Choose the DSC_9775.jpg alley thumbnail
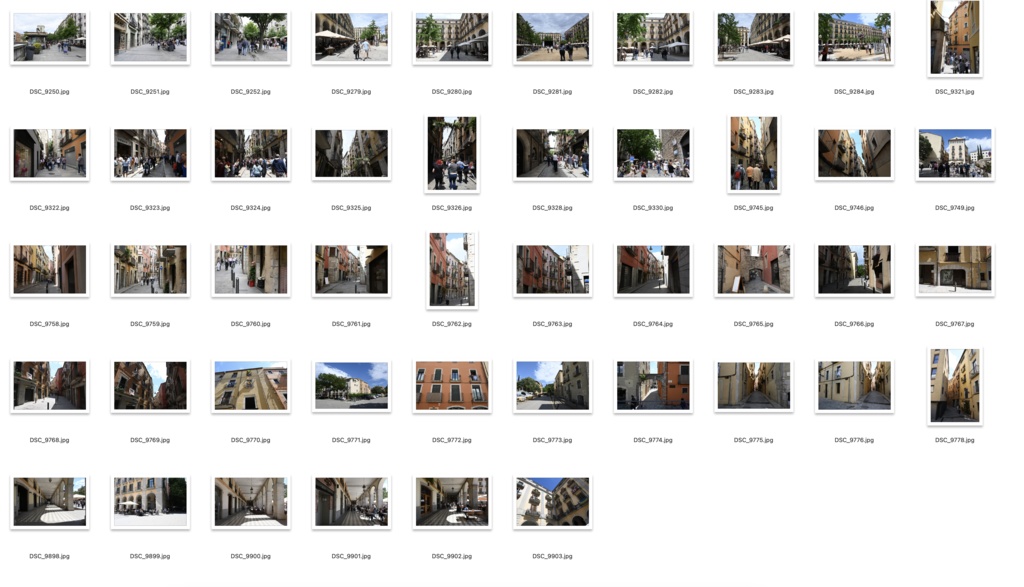The width and height of the screenshot is (1024, 587). click(754, 387)
